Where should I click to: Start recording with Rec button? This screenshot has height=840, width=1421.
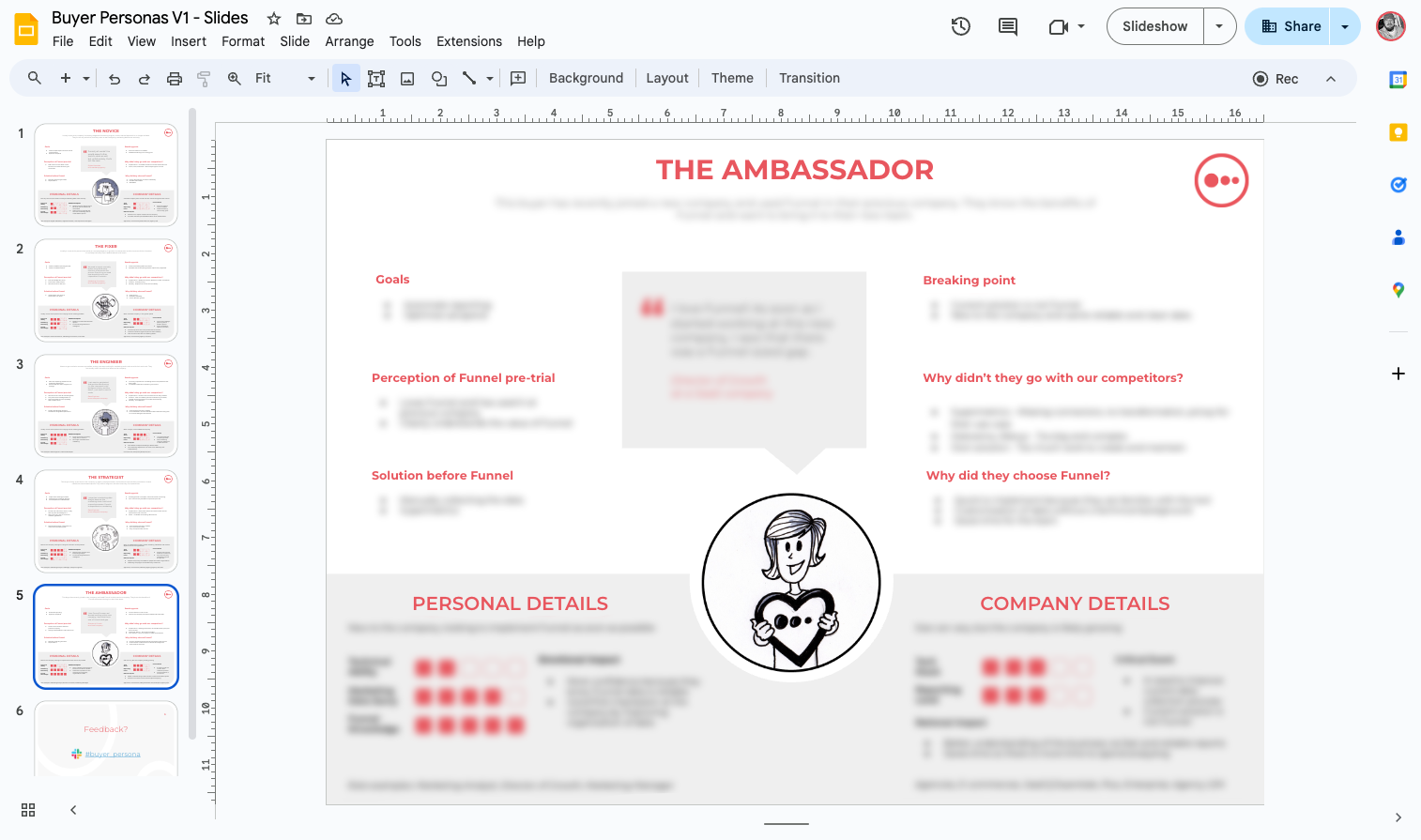click(1276, 79)
